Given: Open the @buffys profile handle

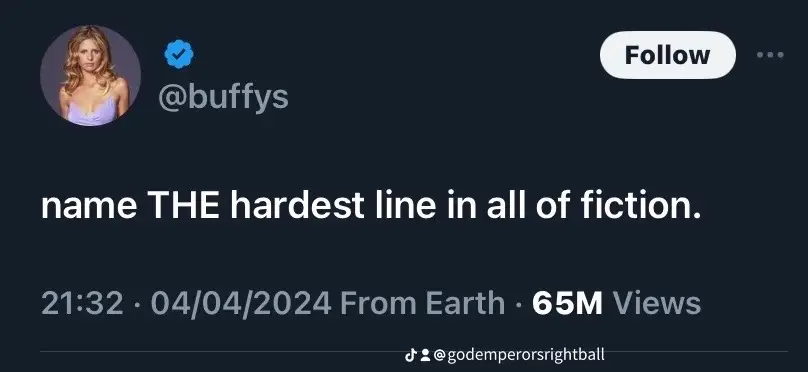Looking at the screenshot, I should point(223,97).
